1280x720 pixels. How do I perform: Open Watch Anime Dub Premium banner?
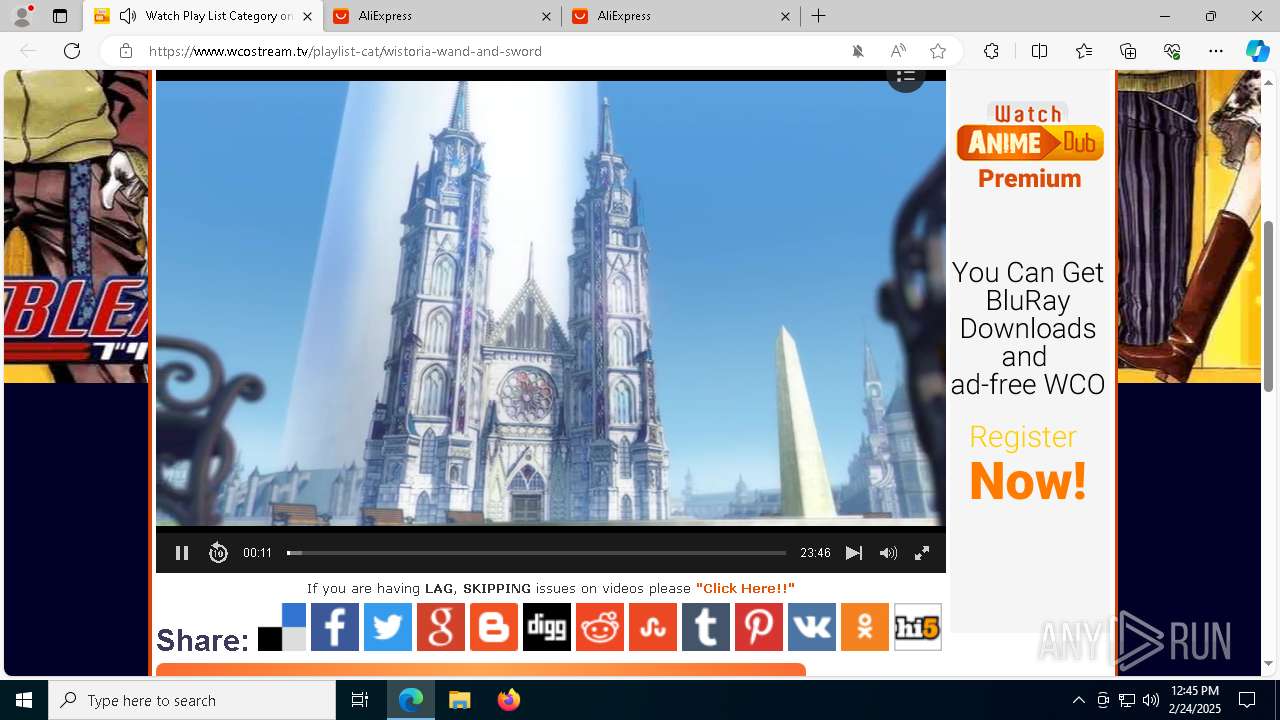coord(1029,146)
